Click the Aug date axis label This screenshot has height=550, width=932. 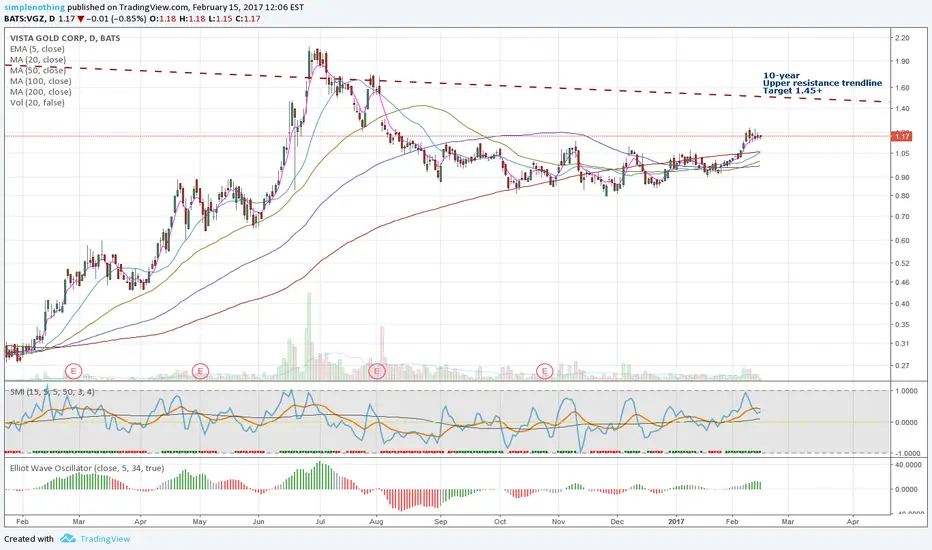click(376, 521)
